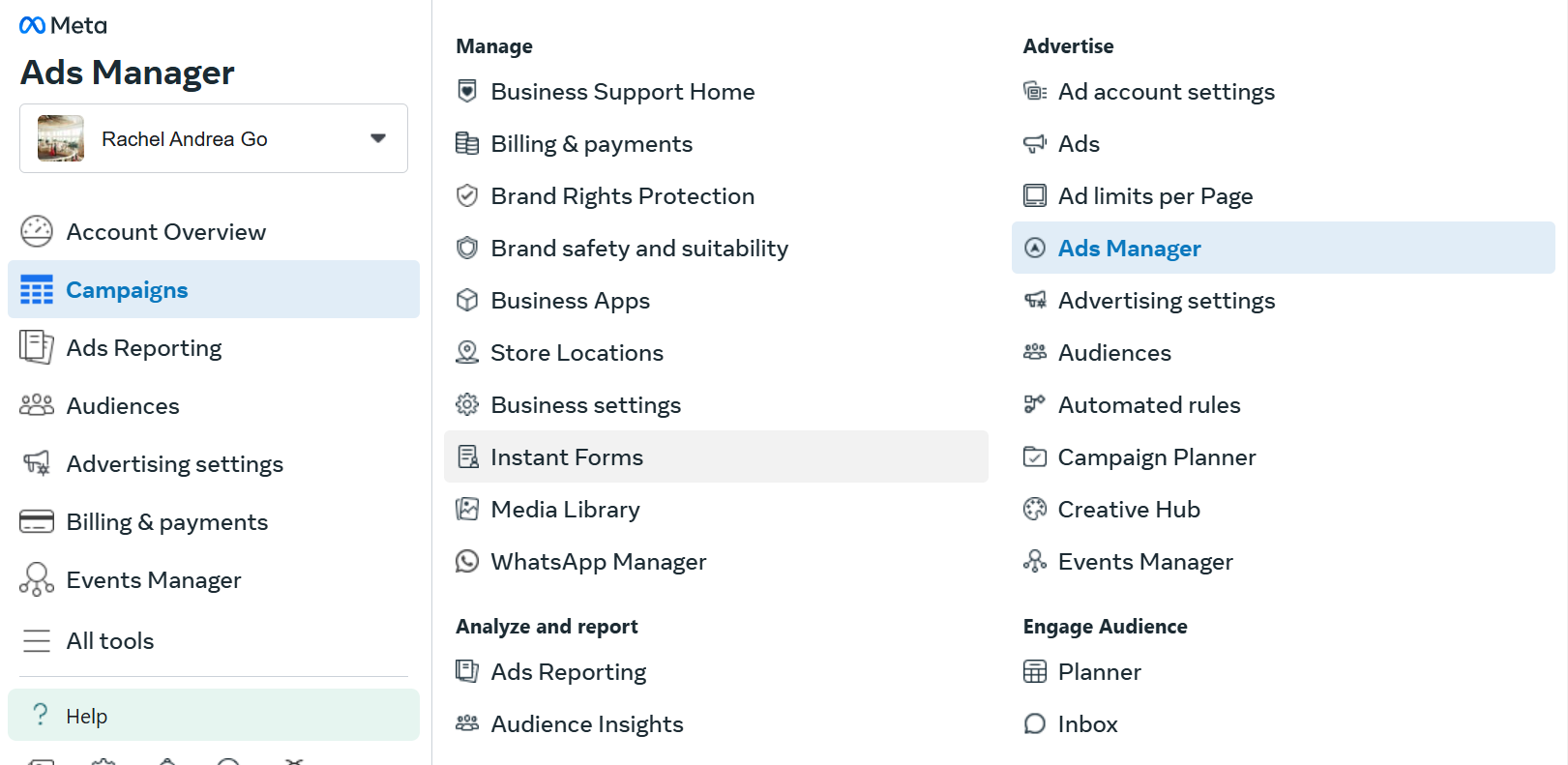Click the Brand Rights Protection shield icon

coord(467,195)
